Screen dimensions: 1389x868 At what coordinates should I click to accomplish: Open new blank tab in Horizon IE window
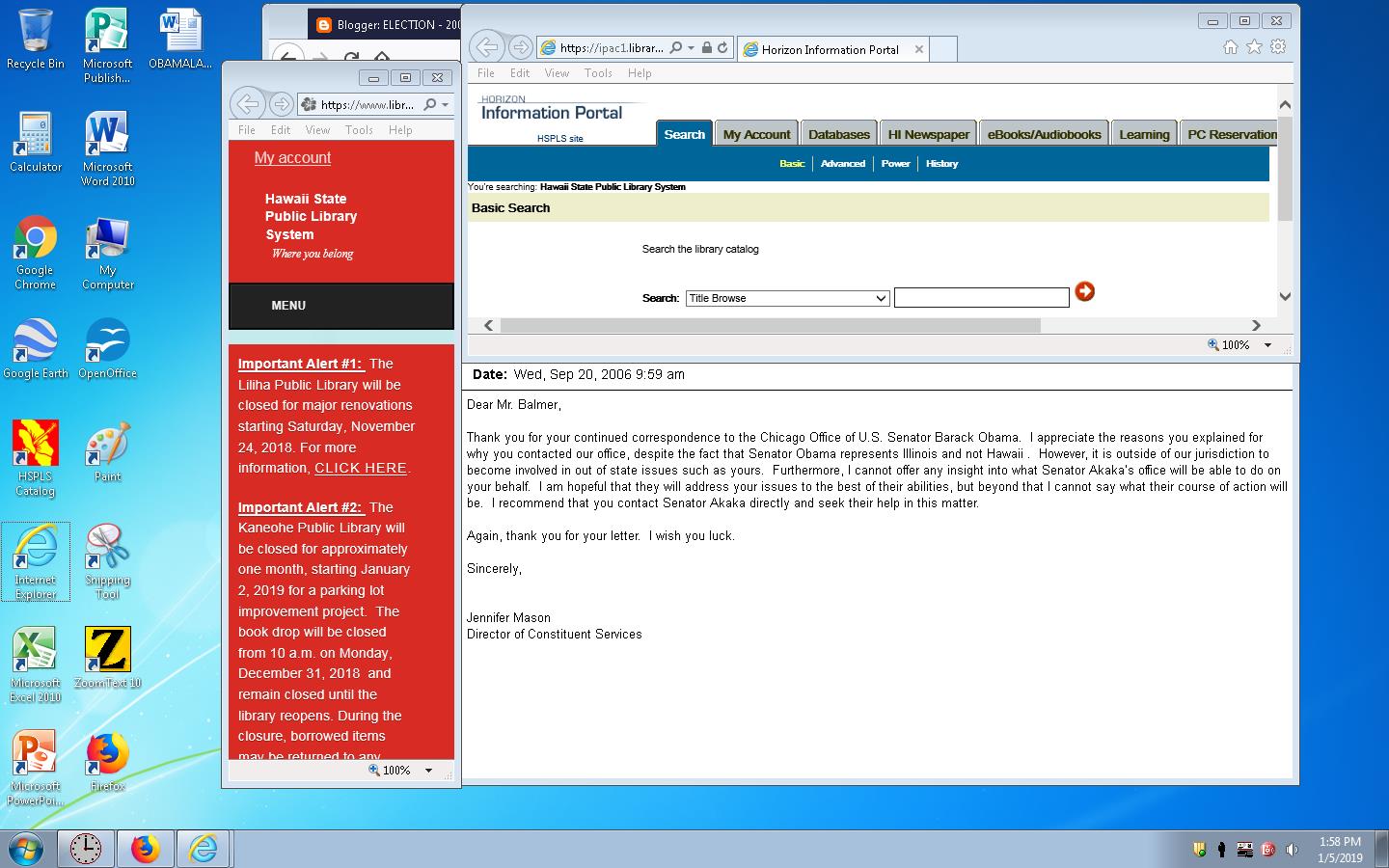pyautogui.click(x=944, y=49)
